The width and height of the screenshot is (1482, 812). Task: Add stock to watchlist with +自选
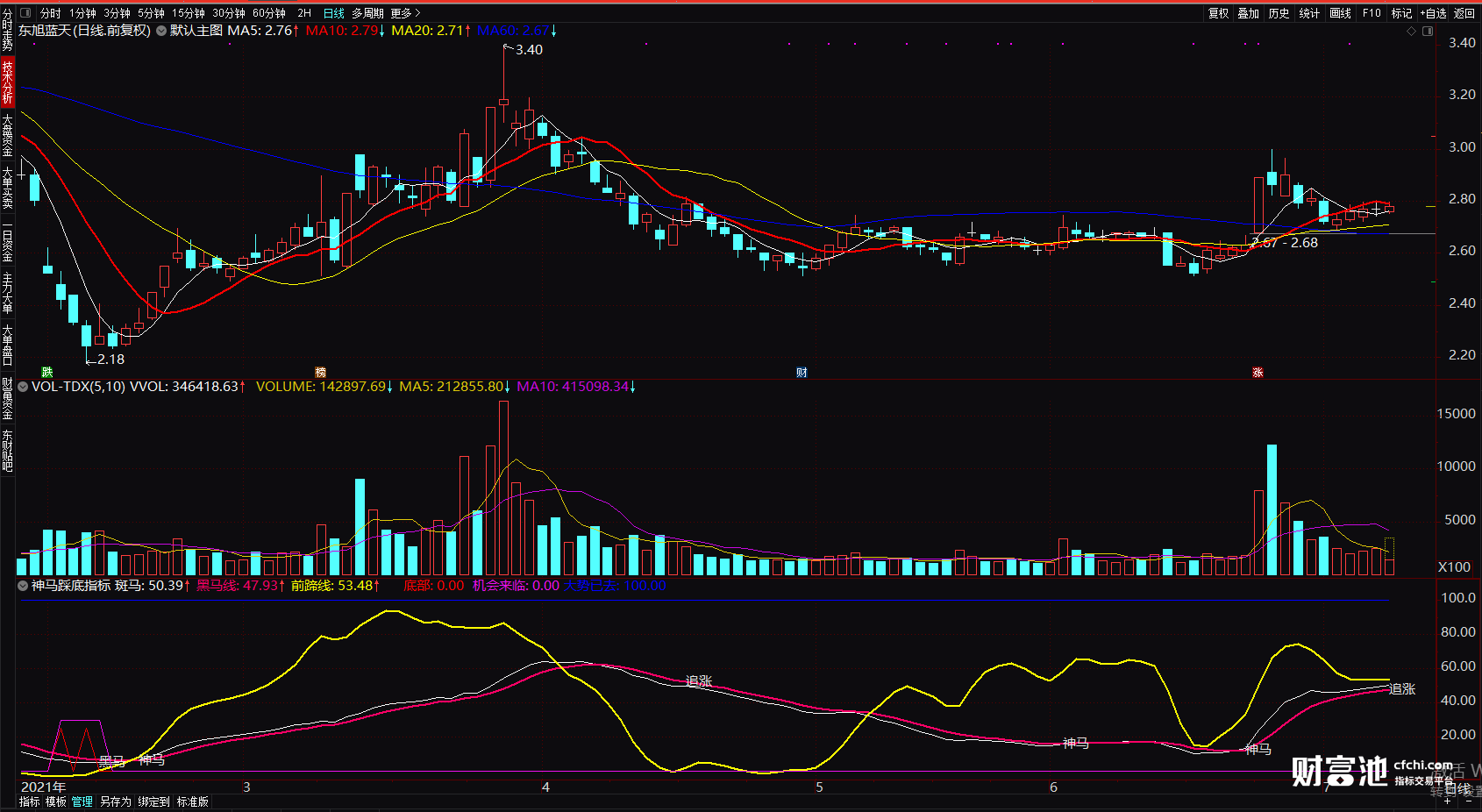click(1433, 13)
